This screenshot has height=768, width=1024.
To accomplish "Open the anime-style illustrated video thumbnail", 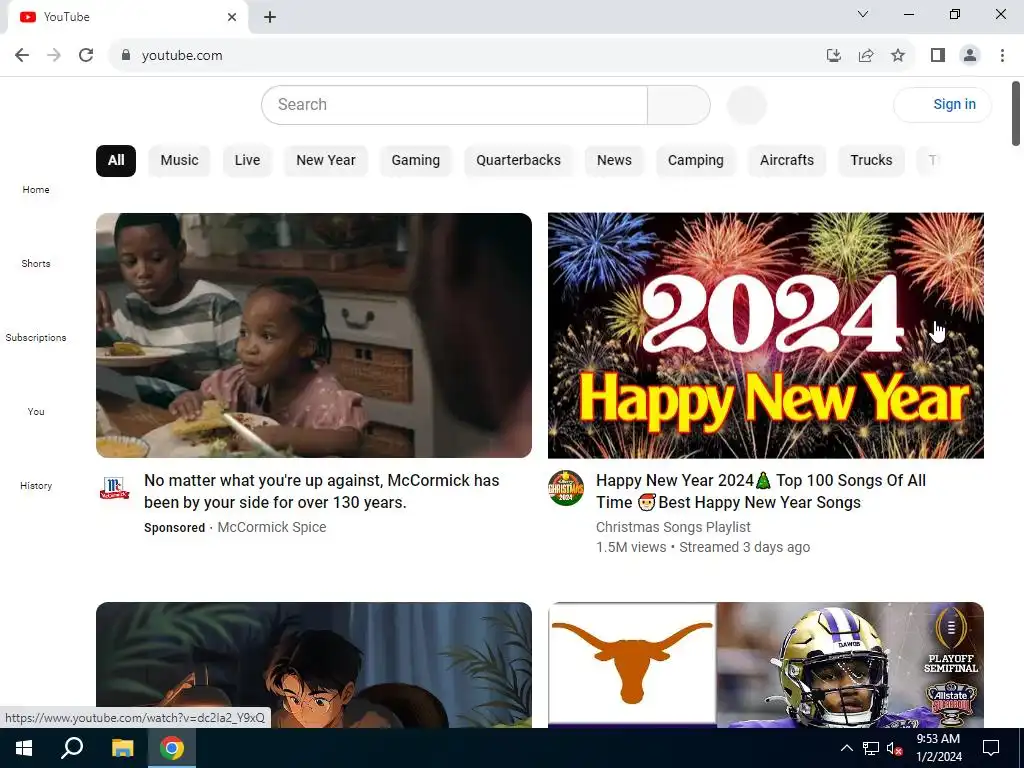I will (313, 665).
